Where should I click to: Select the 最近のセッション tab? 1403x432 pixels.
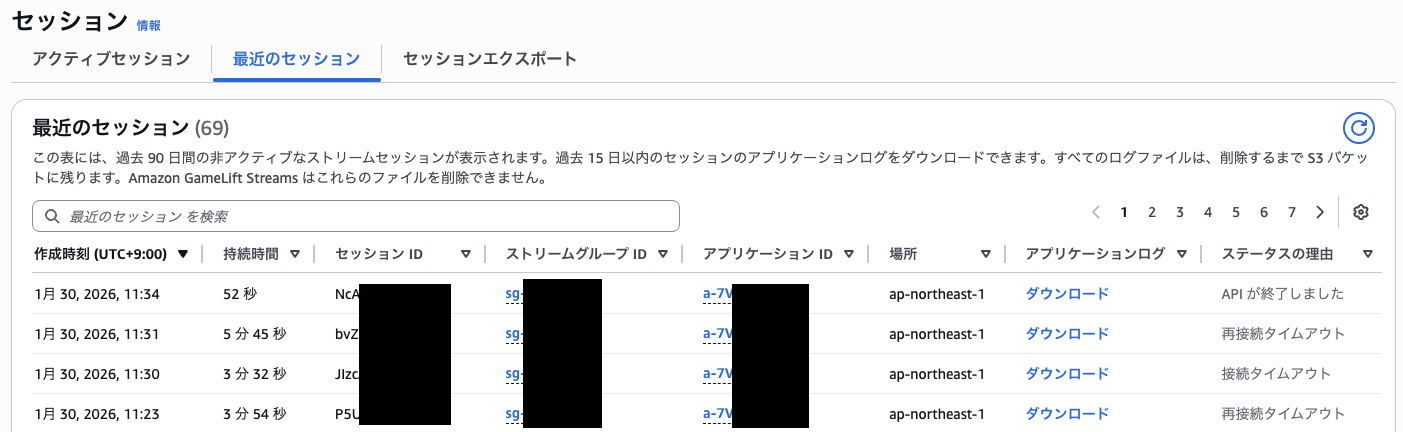(296, 59)
